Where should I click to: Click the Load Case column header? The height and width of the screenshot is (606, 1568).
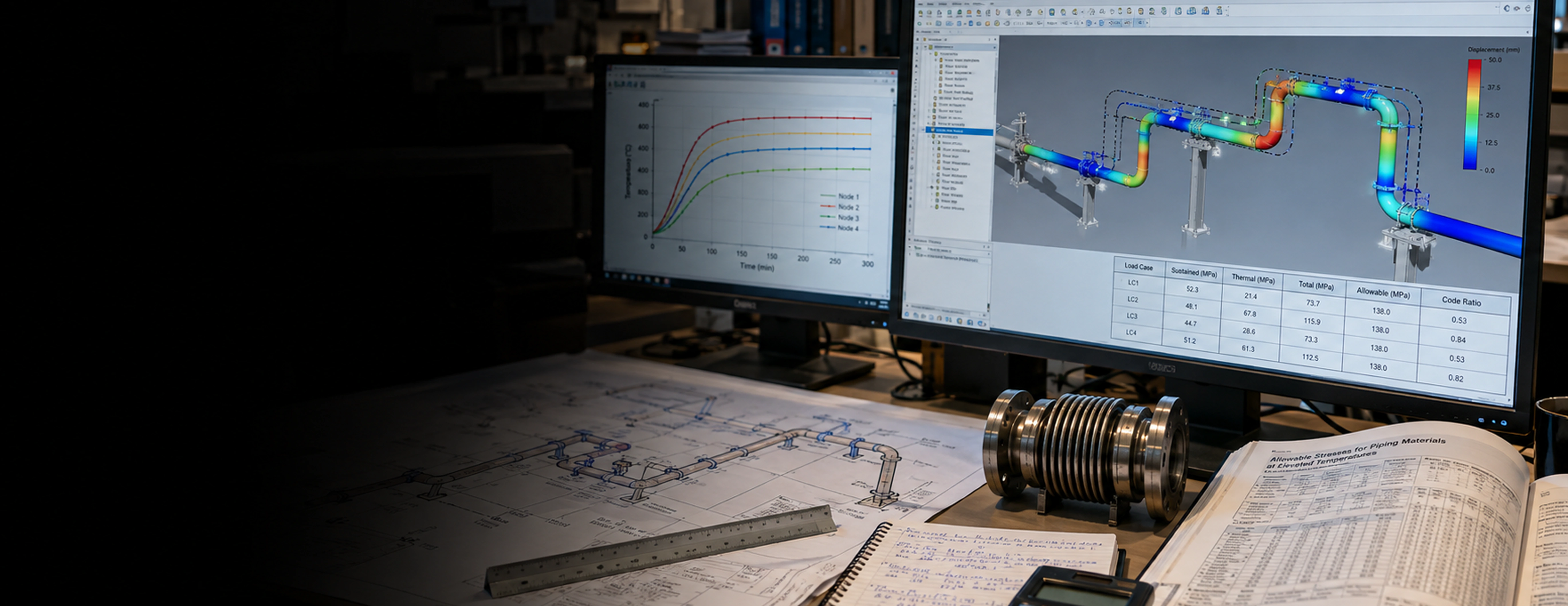point(1138,267)
